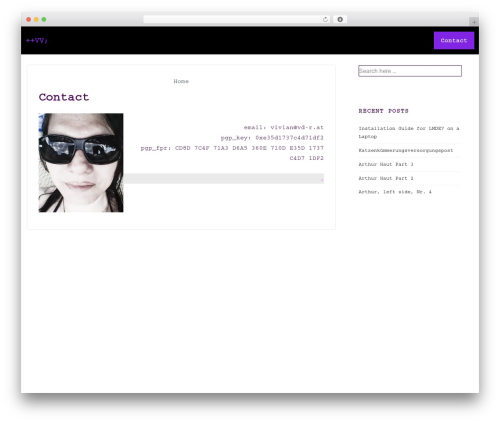Image resolution: width=500 pixels, height=423 pixels.
Task: Click the purple Contact button in header
Action: pyautogui.click(x=454, y=40)
